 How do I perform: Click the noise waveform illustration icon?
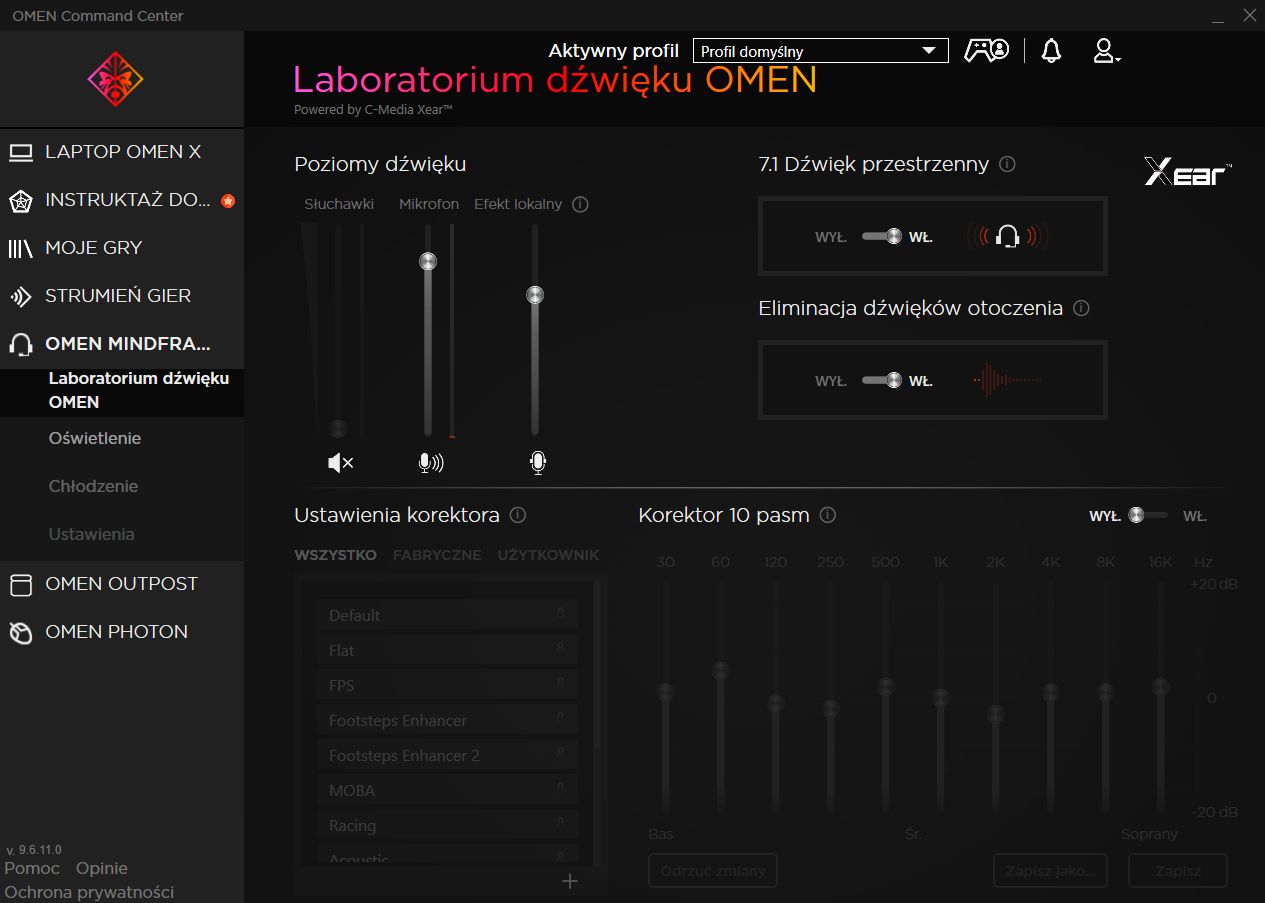pyautogui.click(x=1008, y=380)
